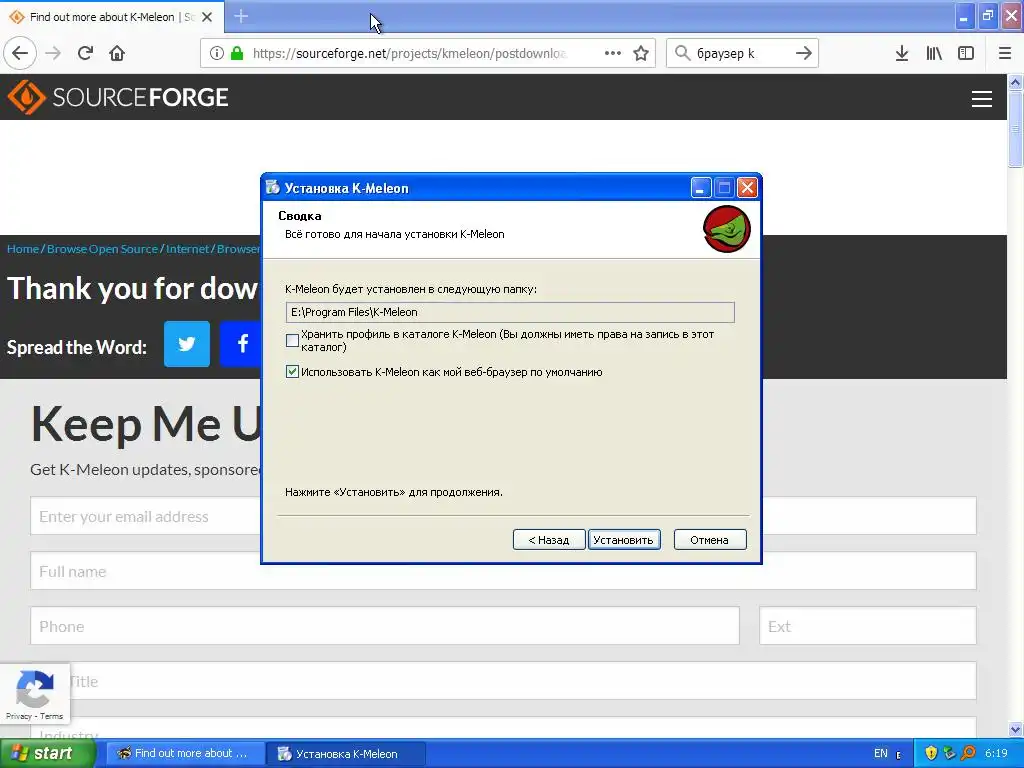Open the Windows start button
This screenshot has width=1024, height=768.
47,753
